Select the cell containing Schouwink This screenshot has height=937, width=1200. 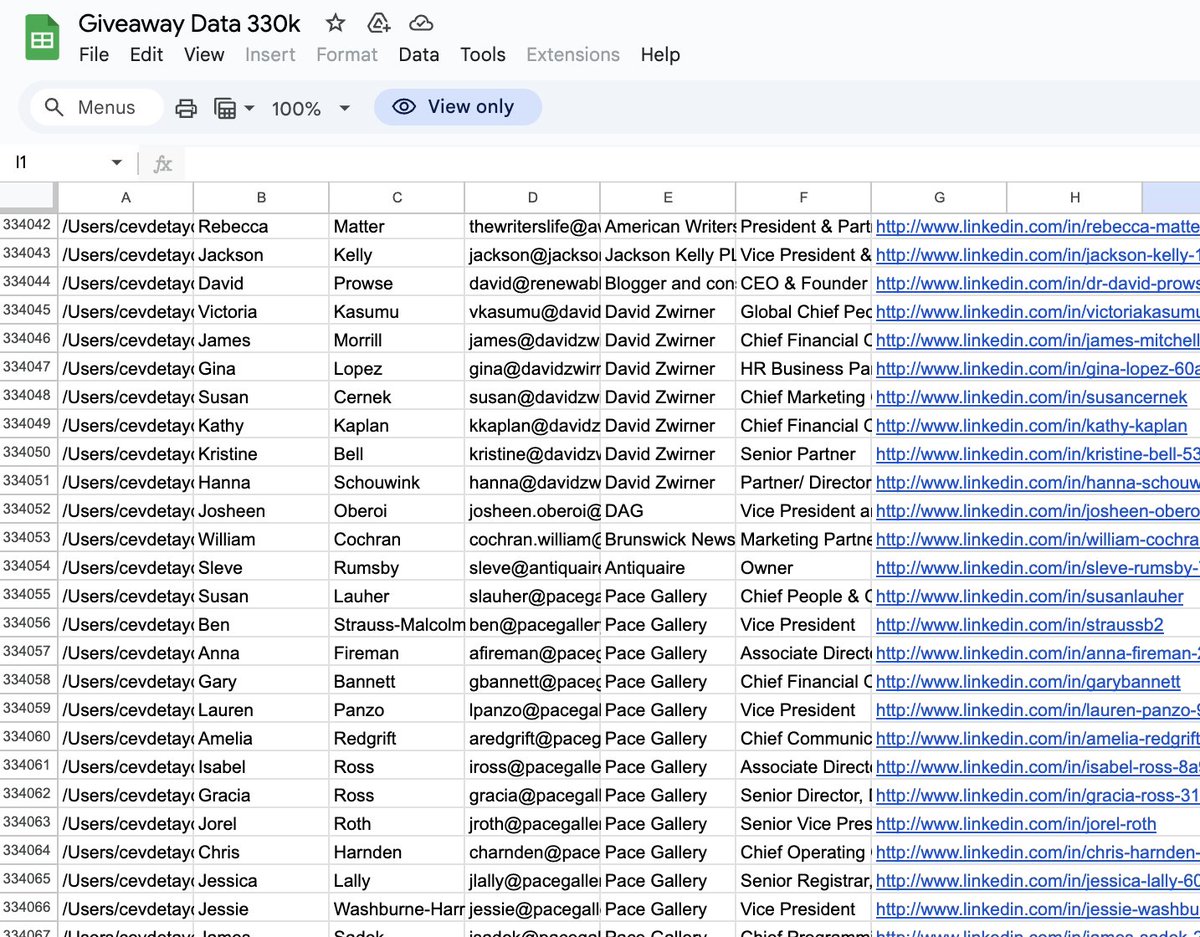pyautogui.click(x=397, y=482)
